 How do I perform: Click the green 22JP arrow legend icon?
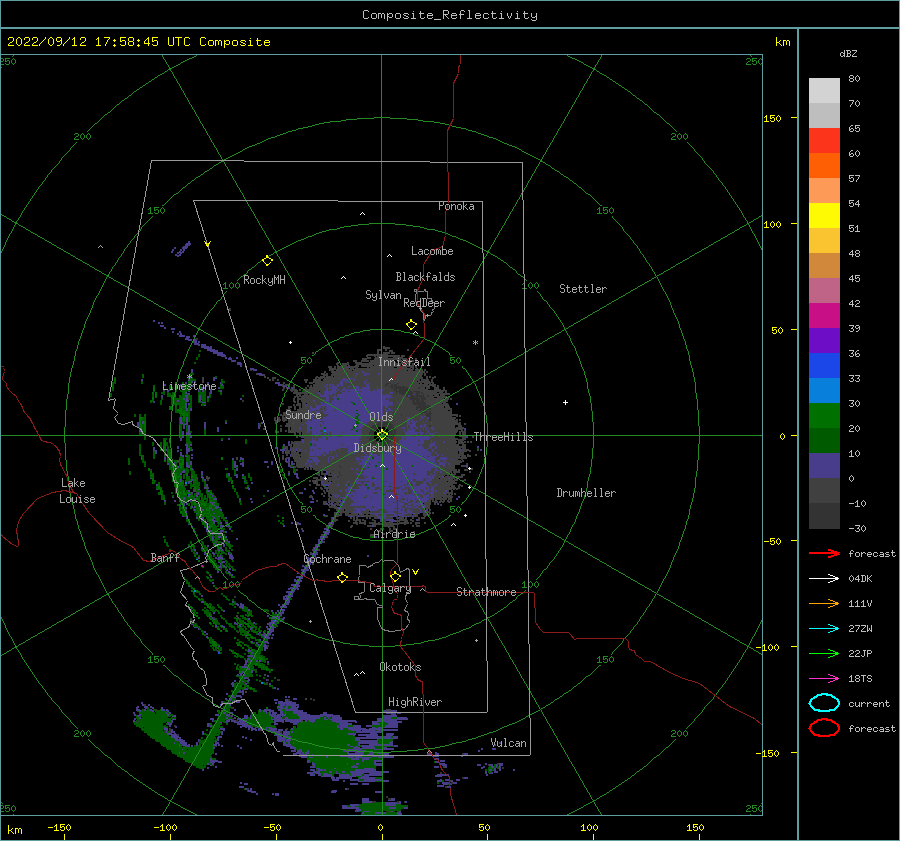[824, 653]
